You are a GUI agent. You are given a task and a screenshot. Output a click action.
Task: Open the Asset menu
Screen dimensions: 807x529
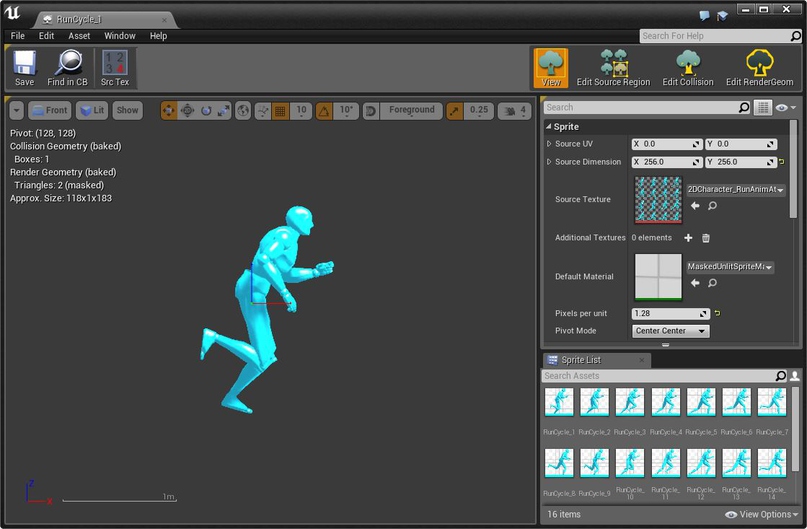(x=79, y=36)
